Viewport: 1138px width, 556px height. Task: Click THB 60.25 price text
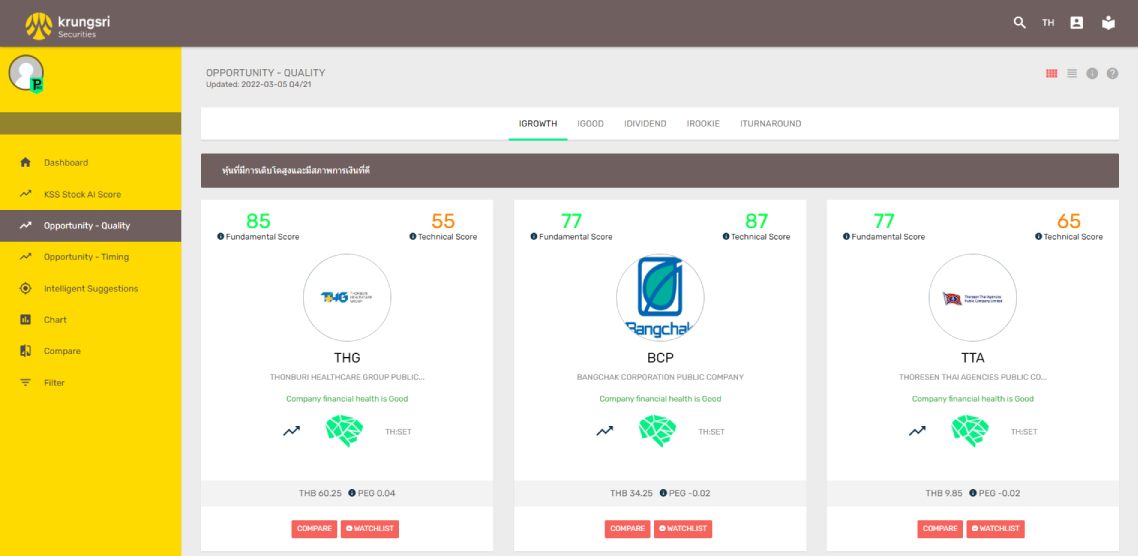[320, 494]
